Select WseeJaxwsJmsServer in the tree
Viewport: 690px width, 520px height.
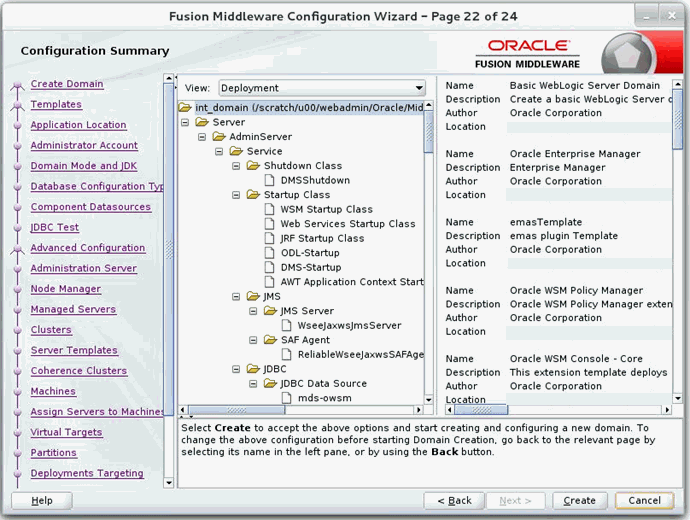[x=349, y=325]
